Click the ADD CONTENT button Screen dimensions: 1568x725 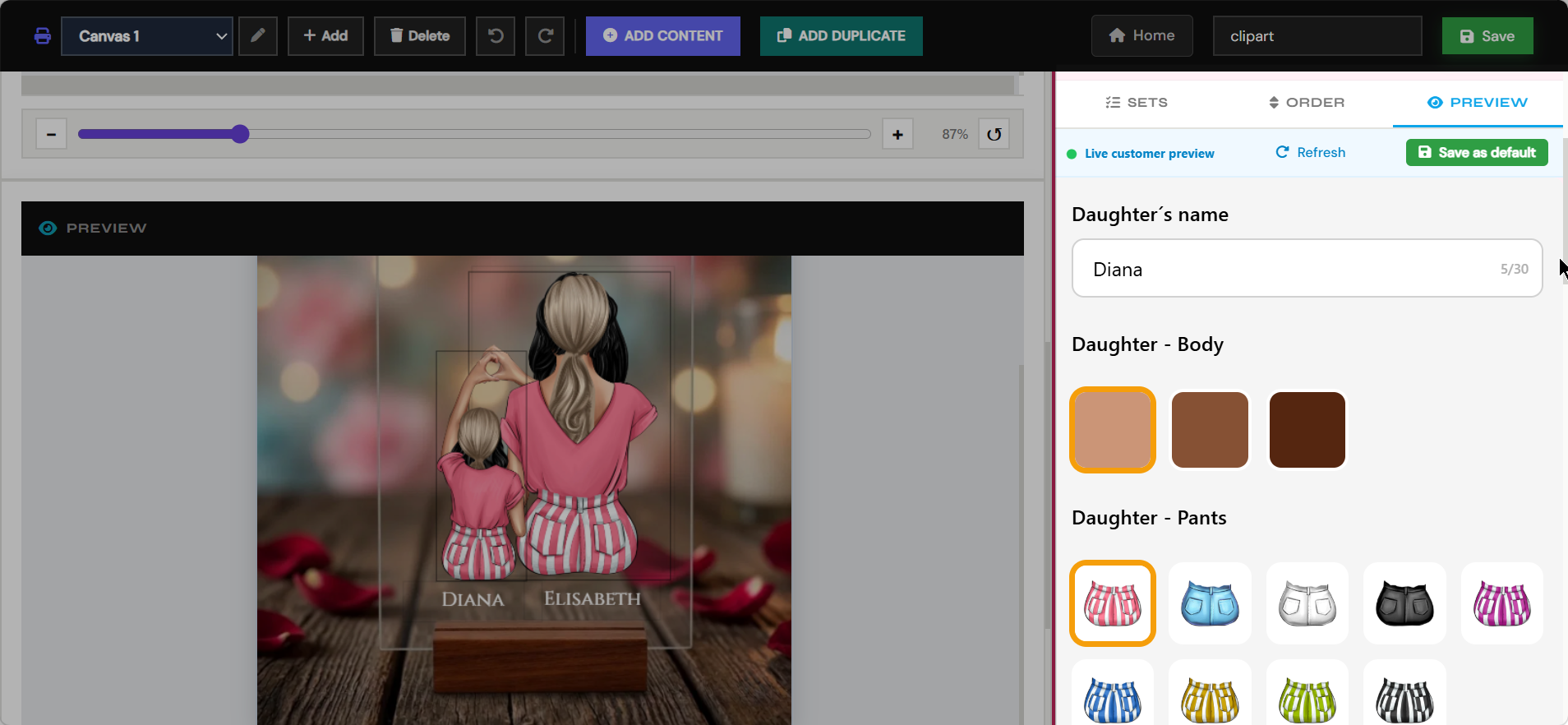point(663,36)
